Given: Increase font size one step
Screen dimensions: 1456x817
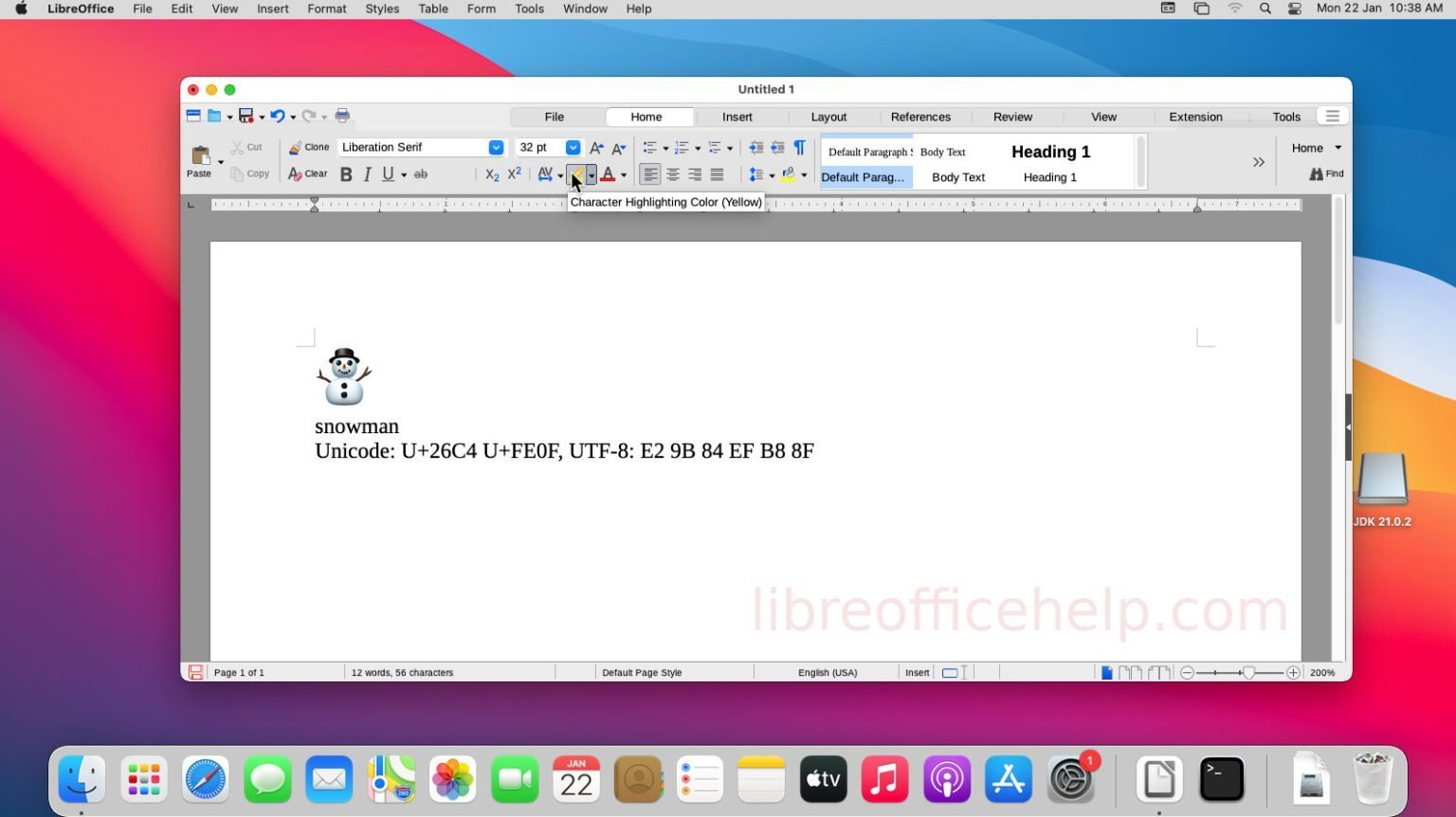Looking at the screenshot, I should click(x=595, y=148).
